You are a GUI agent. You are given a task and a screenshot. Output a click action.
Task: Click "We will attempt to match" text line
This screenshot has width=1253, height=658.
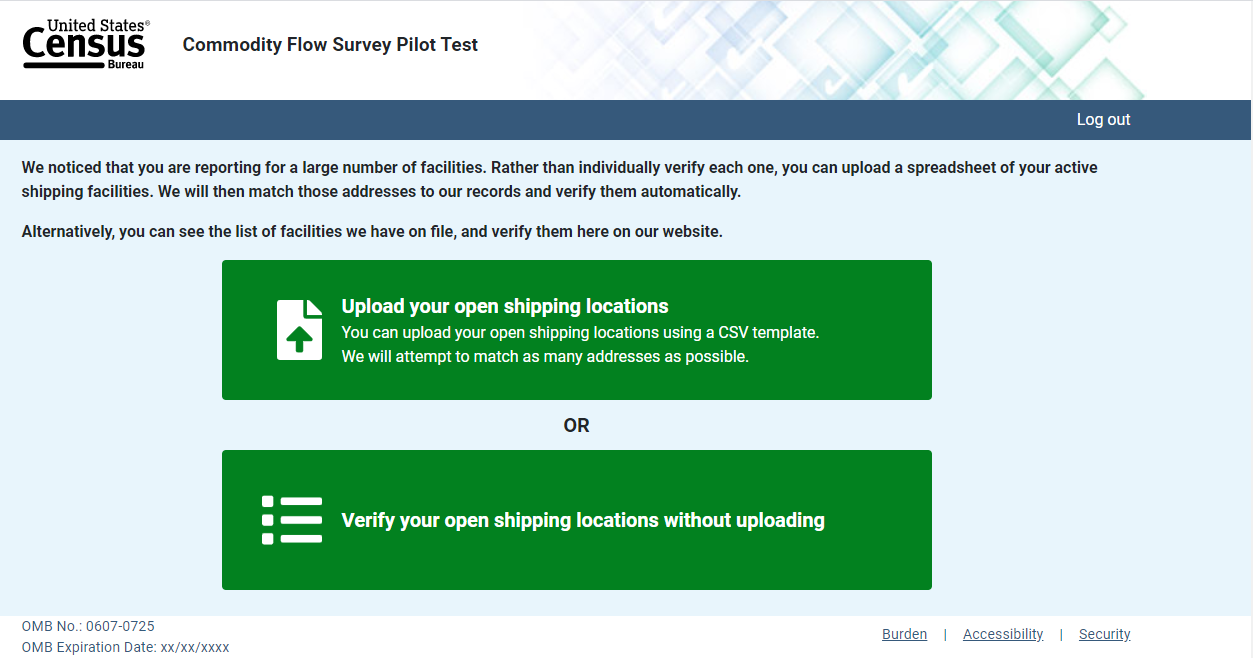click(545, 356)
